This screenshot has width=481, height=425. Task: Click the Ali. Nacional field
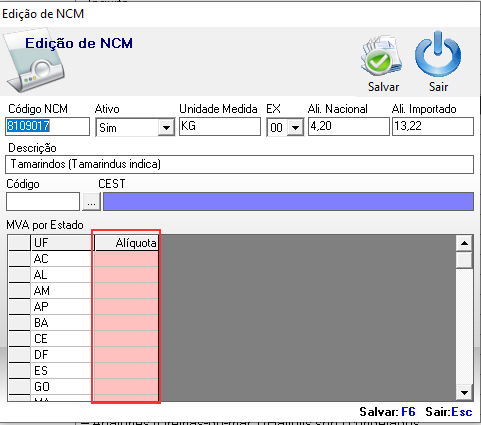tap(349, 126)
